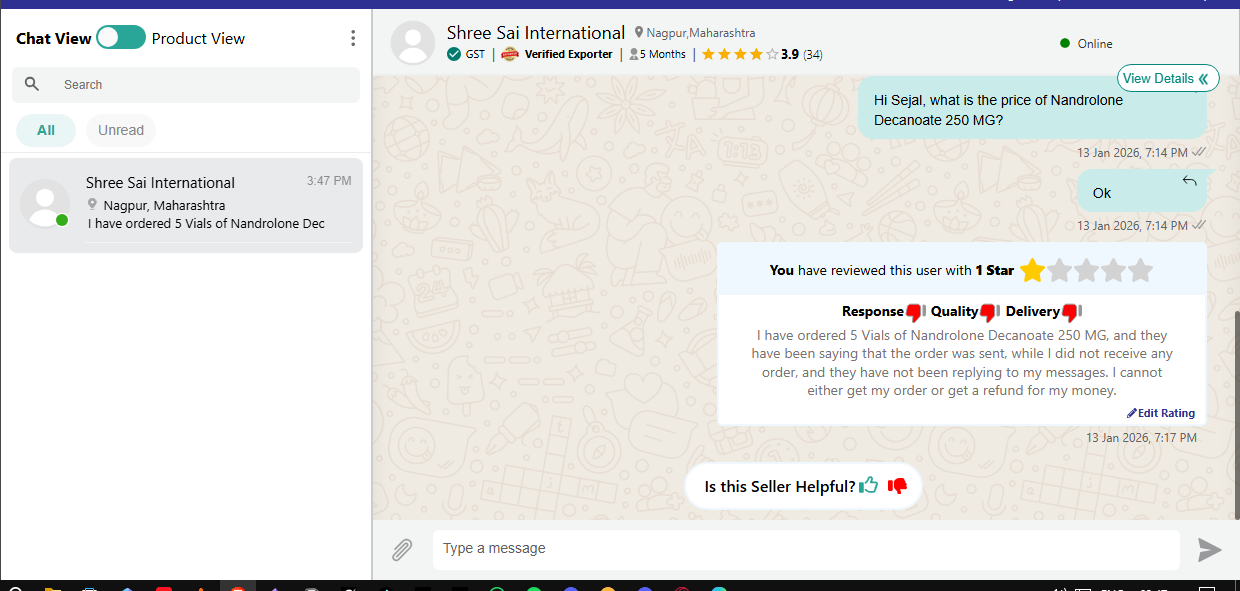The height and width of the screenshot is (591, 1240).
Task: Click the attachment paperclip icon
Action: pyautogui.click(x=402, y=549)
